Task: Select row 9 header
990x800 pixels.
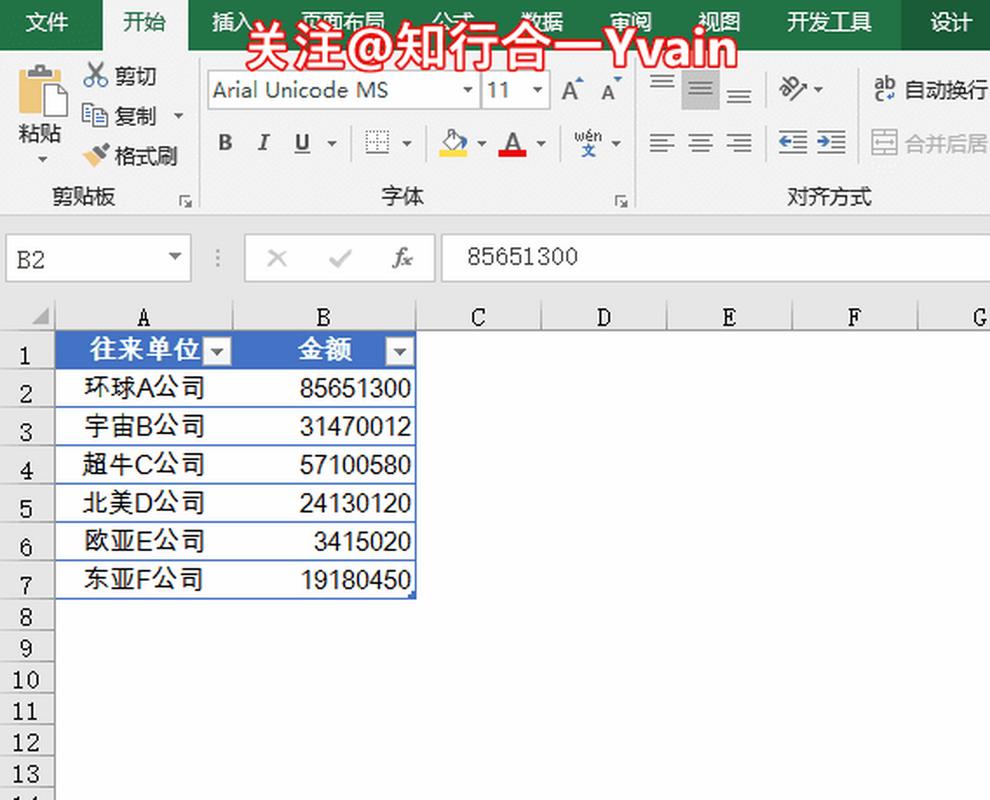Action: (27, 648)
